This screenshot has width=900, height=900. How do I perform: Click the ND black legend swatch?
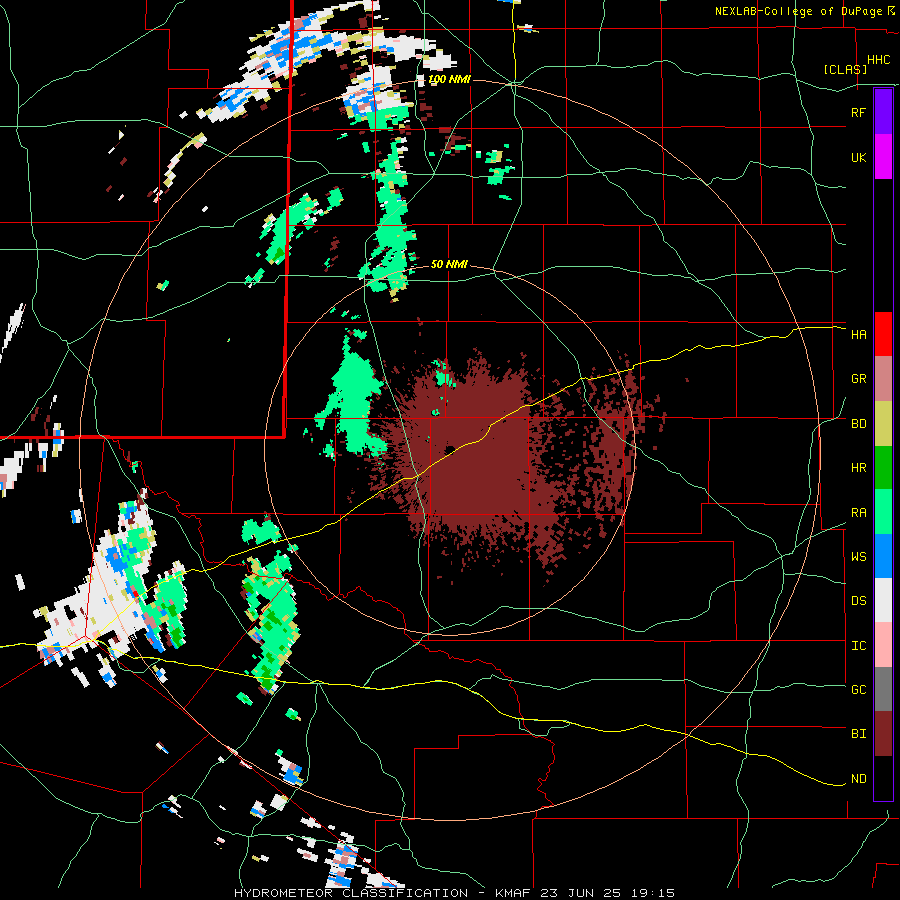click(883, 778)
